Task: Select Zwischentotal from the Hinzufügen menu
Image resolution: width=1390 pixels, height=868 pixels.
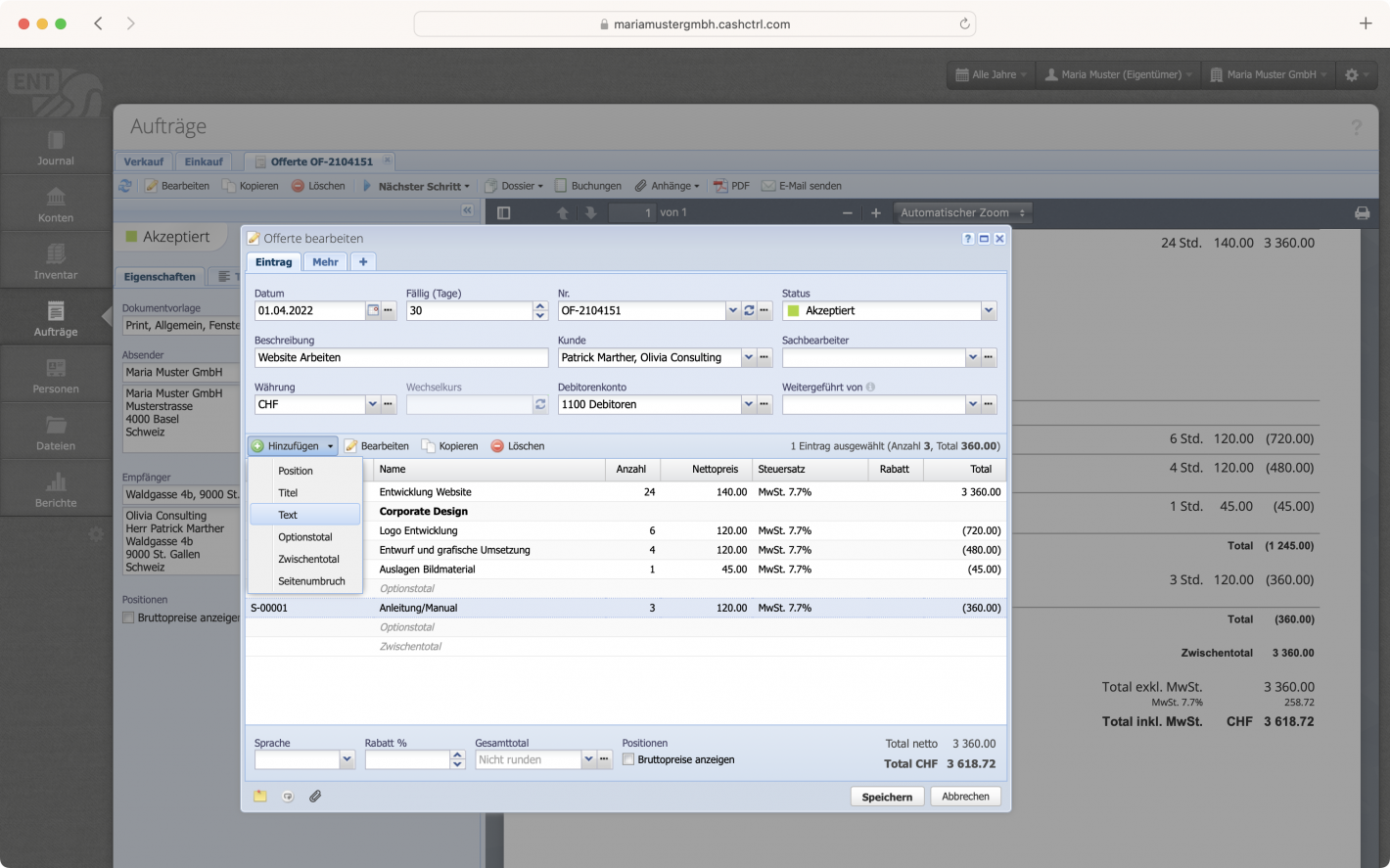Action: (306, 559)
